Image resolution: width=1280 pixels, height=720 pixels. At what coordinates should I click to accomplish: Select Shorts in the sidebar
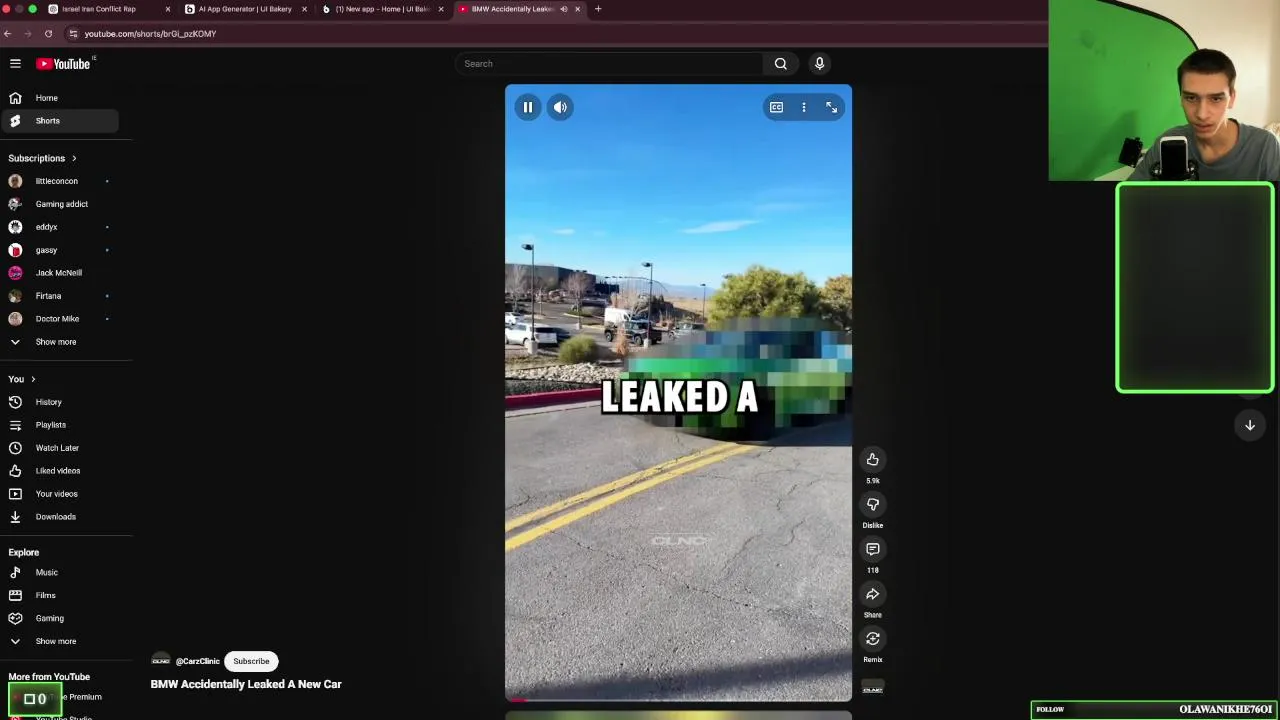(x=60, y=121)
